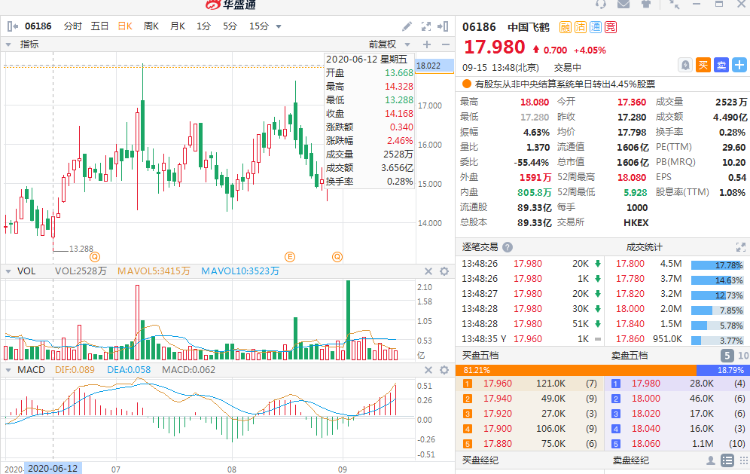Click the pencil drawing tool icon
The height and width of the screenshot is (474, 750).
[x=407, y=25]
